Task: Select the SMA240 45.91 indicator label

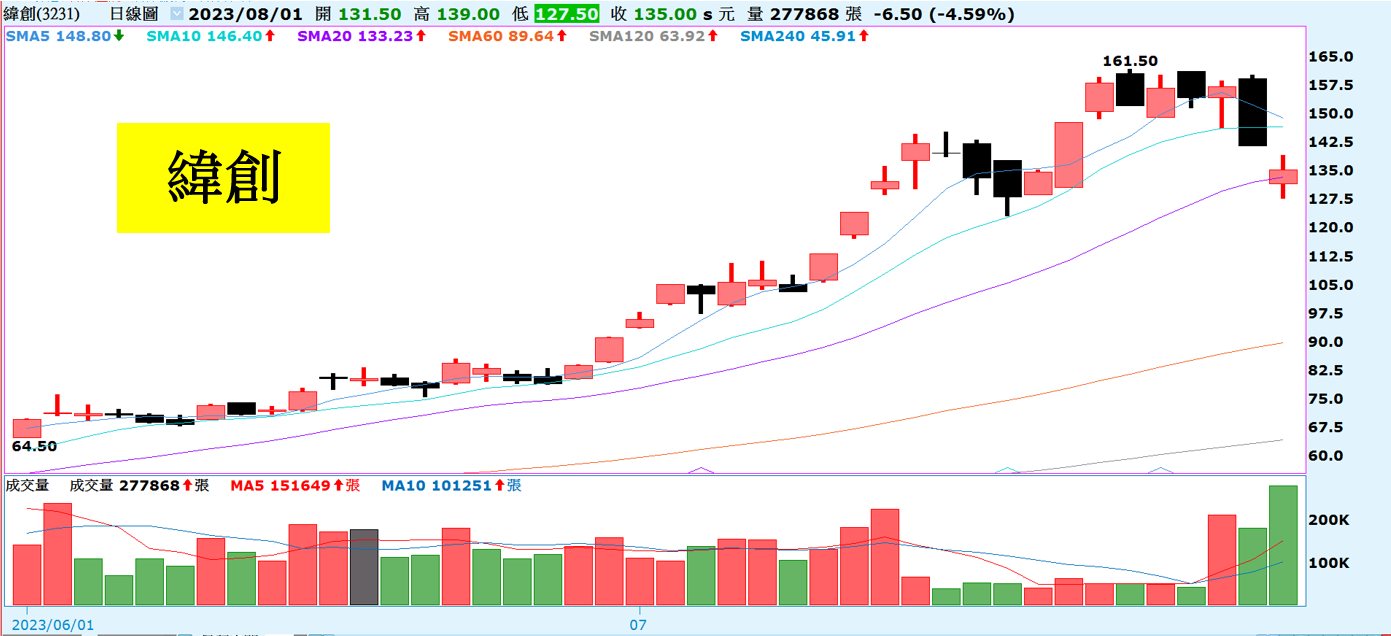Action: coord(797,36)
